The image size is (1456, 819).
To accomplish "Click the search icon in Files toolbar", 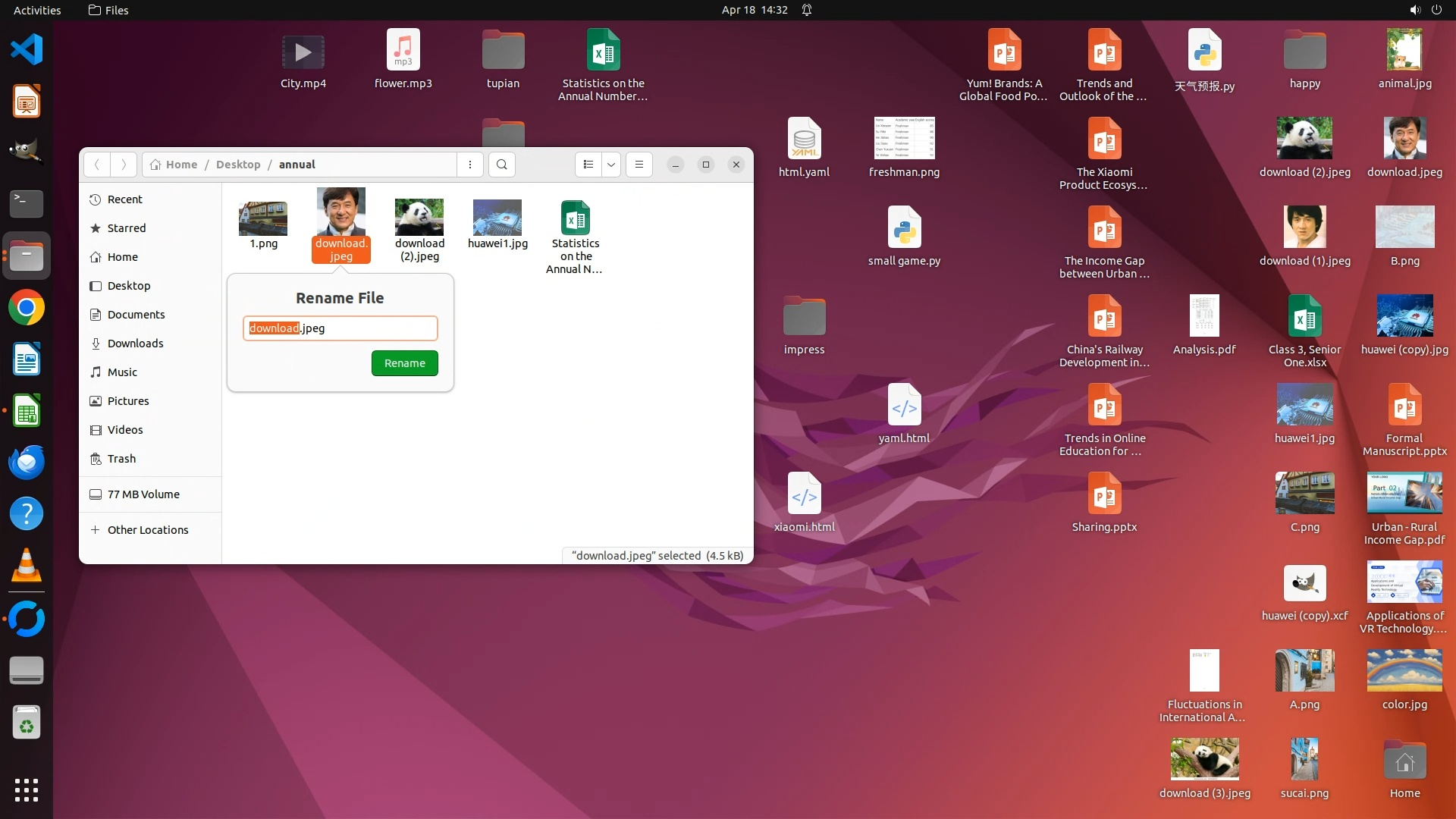I will (x=501, y=165).
